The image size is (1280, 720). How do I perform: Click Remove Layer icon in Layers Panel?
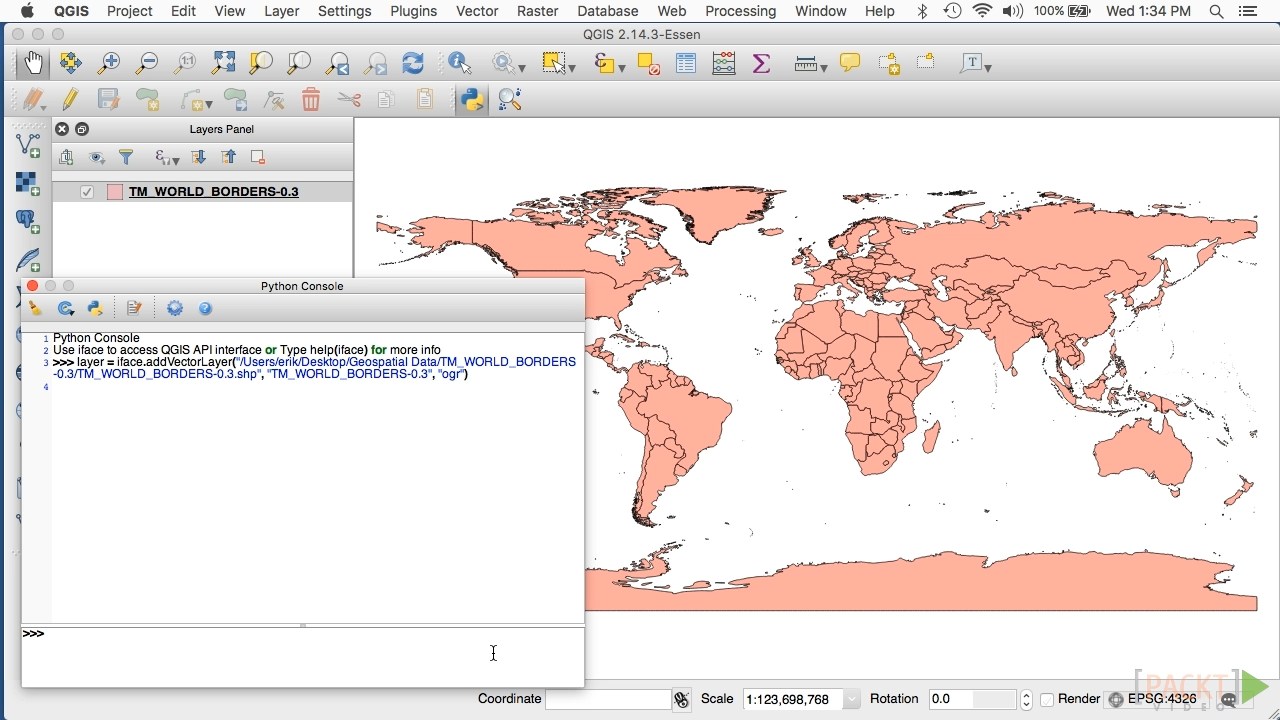coord(258,157)
